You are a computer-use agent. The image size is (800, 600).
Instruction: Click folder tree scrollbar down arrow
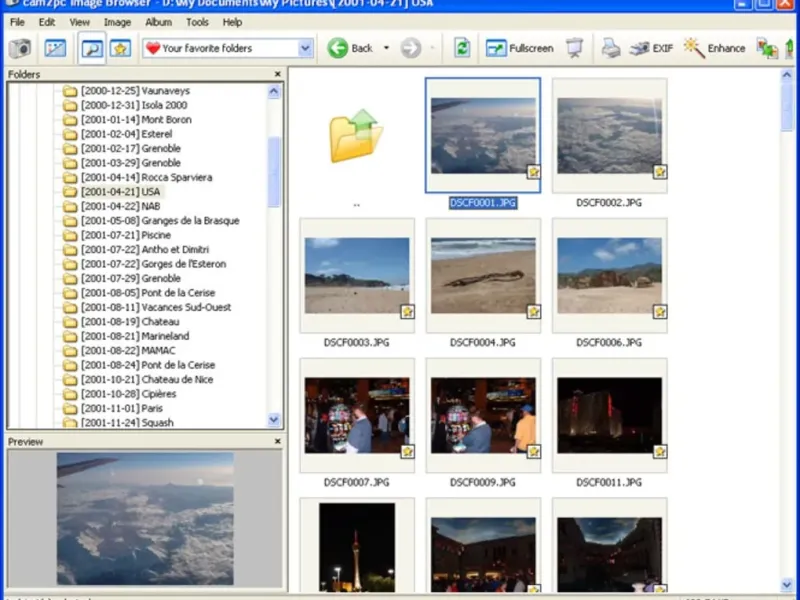[275, 421]
